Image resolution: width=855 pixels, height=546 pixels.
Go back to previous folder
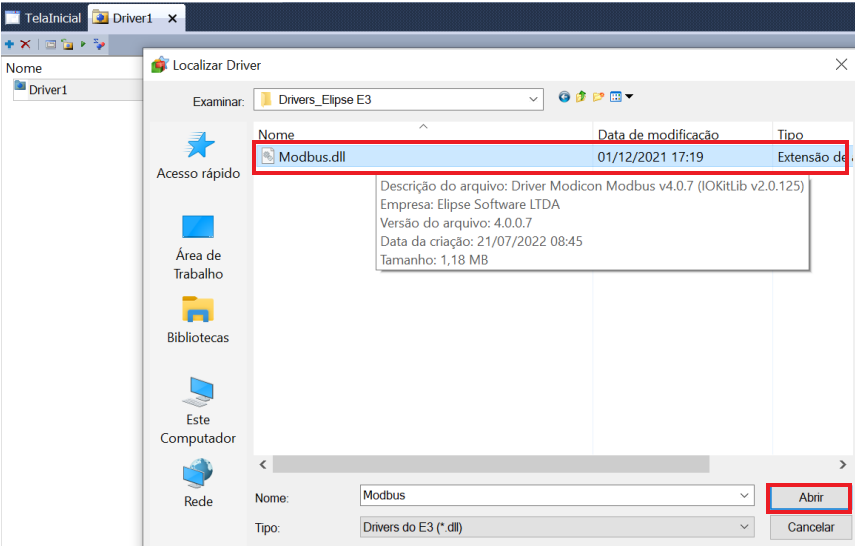click(x=564, y=97)
